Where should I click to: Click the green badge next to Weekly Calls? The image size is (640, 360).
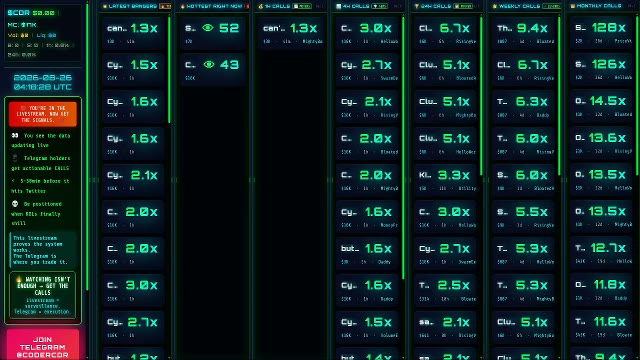click(551, 6)
